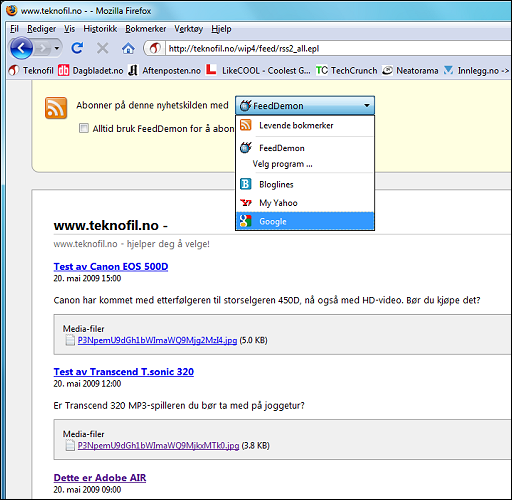Select Google as feed reader
This screenshot has width=512, height=500.
(305, 221)
